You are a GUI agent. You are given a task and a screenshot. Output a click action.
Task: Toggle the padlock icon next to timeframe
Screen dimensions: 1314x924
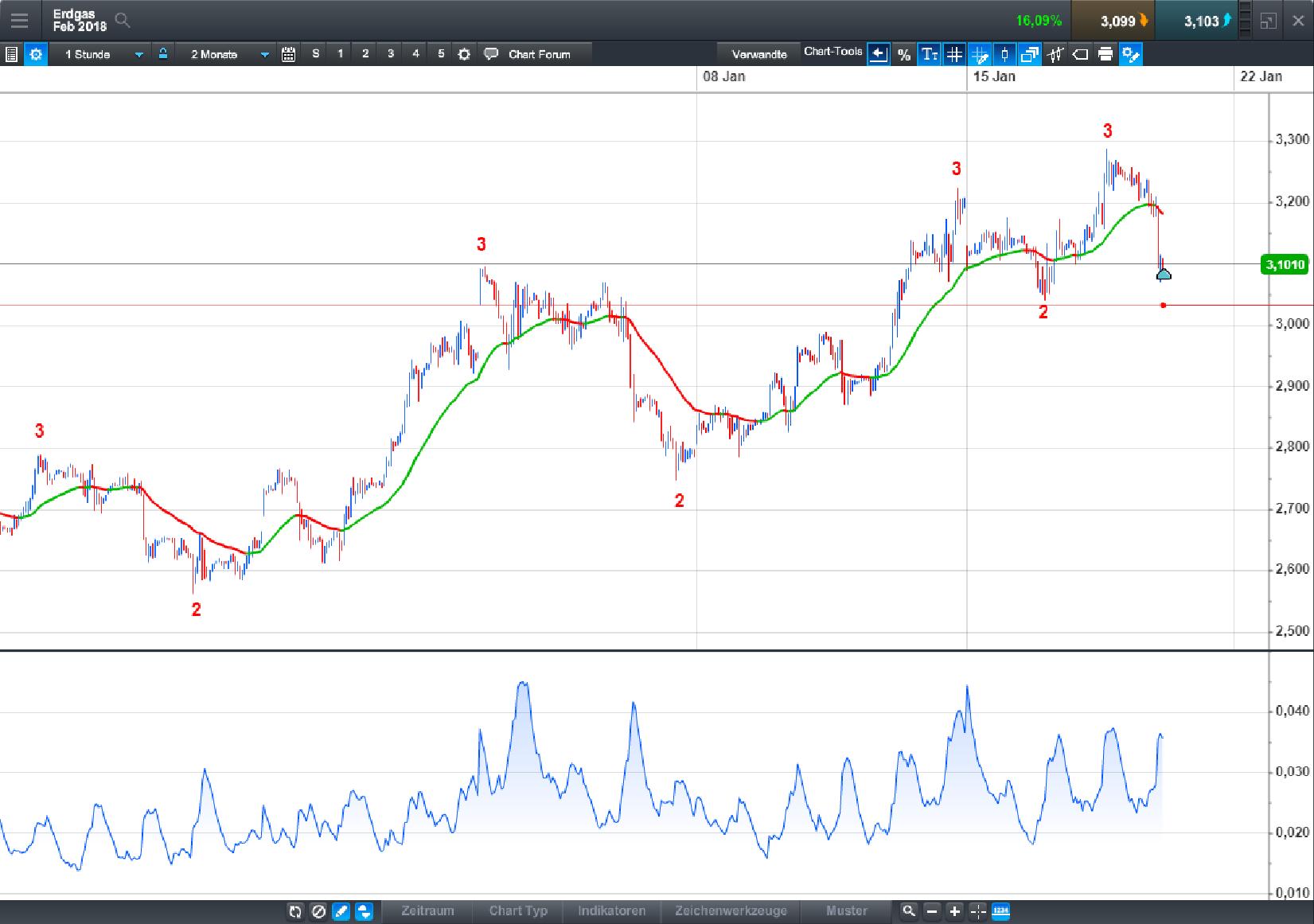click(162, 54)
